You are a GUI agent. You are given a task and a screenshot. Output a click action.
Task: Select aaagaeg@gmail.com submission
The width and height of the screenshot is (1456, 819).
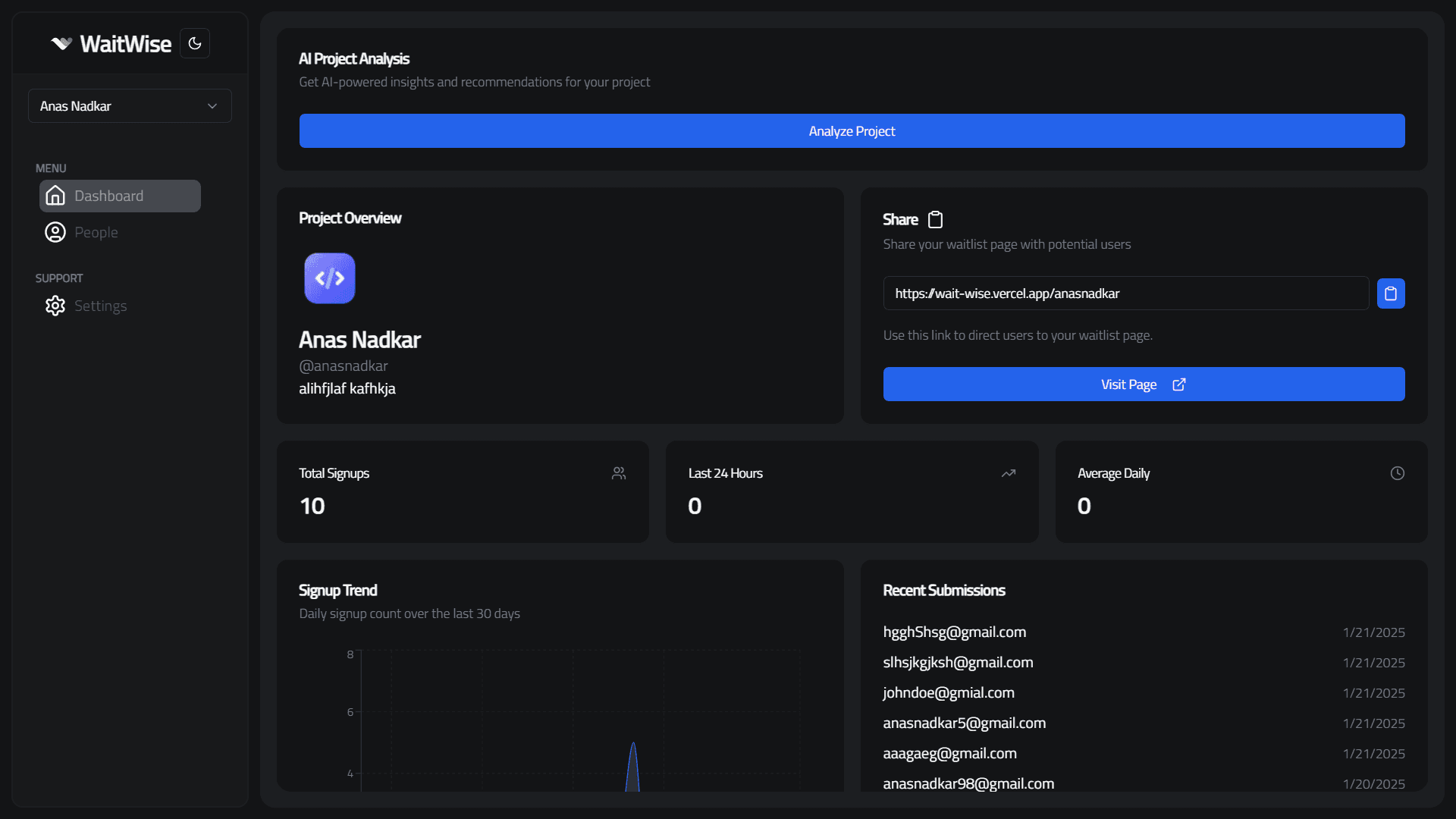tap(950, 753)
